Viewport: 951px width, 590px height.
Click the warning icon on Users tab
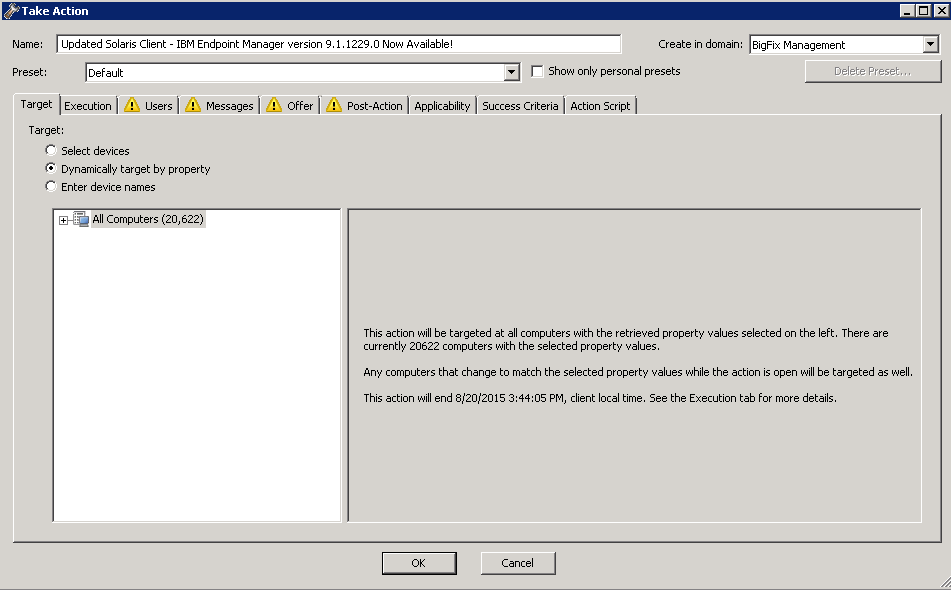[132, 105]
